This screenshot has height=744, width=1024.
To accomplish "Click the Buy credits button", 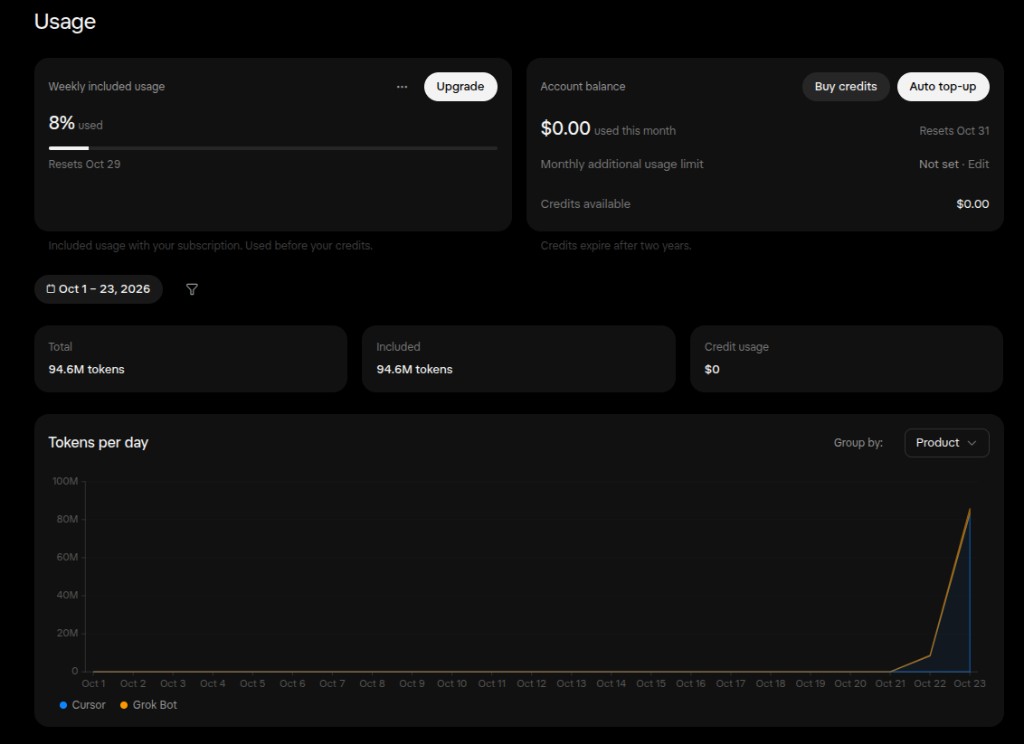I will (846, 87).
